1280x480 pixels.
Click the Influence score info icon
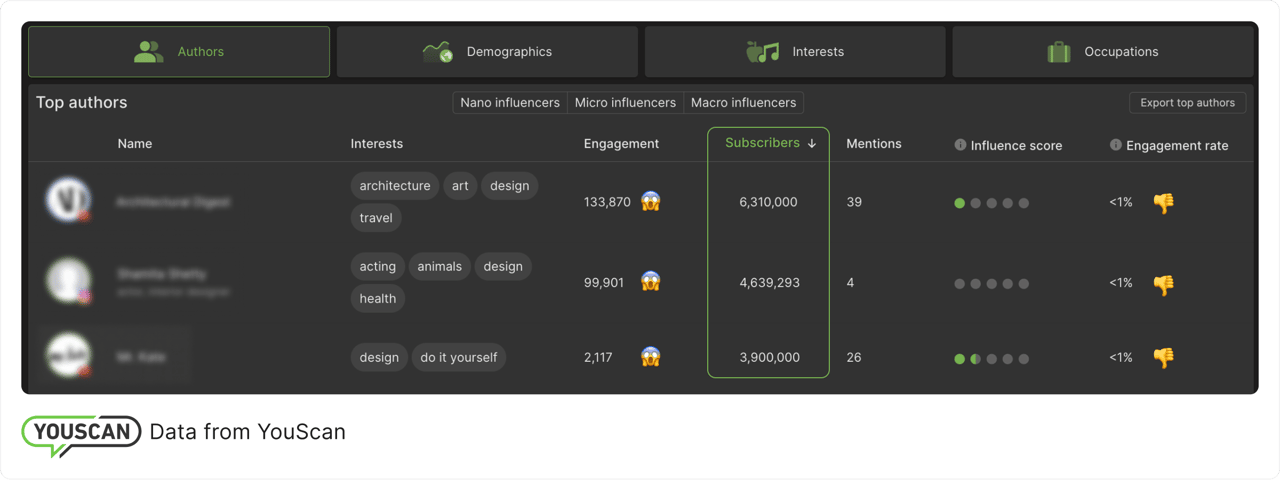(x=960, y=145)
